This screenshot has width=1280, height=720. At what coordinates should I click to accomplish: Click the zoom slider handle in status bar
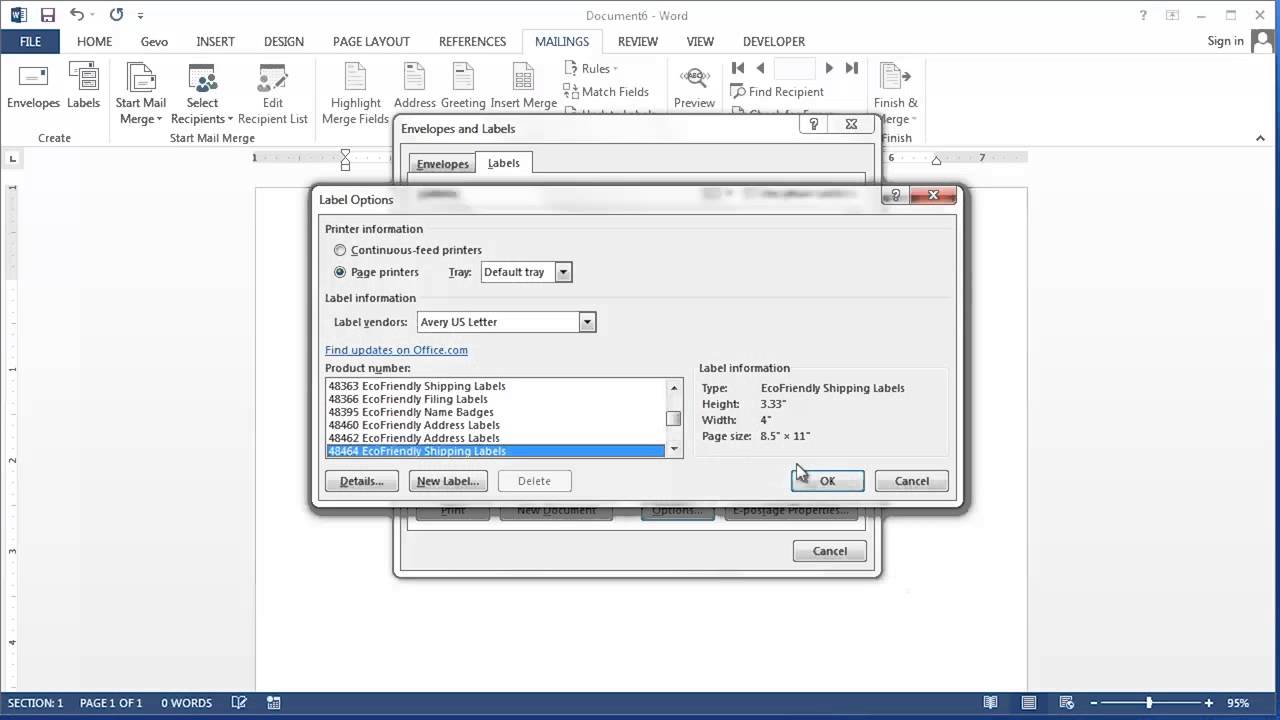1149,703
